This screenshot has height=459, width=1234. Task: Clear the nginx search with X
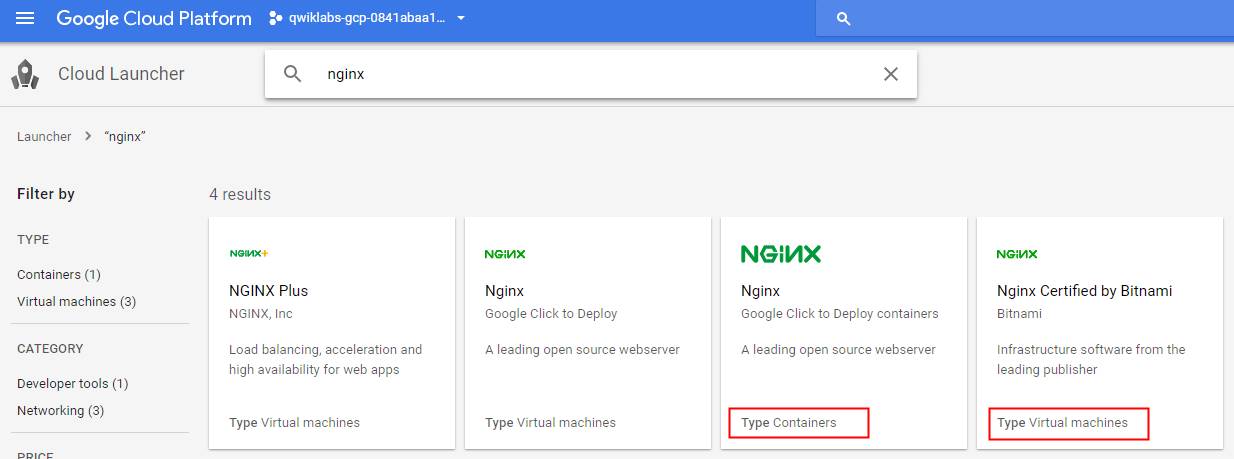(x=890, y=74)
